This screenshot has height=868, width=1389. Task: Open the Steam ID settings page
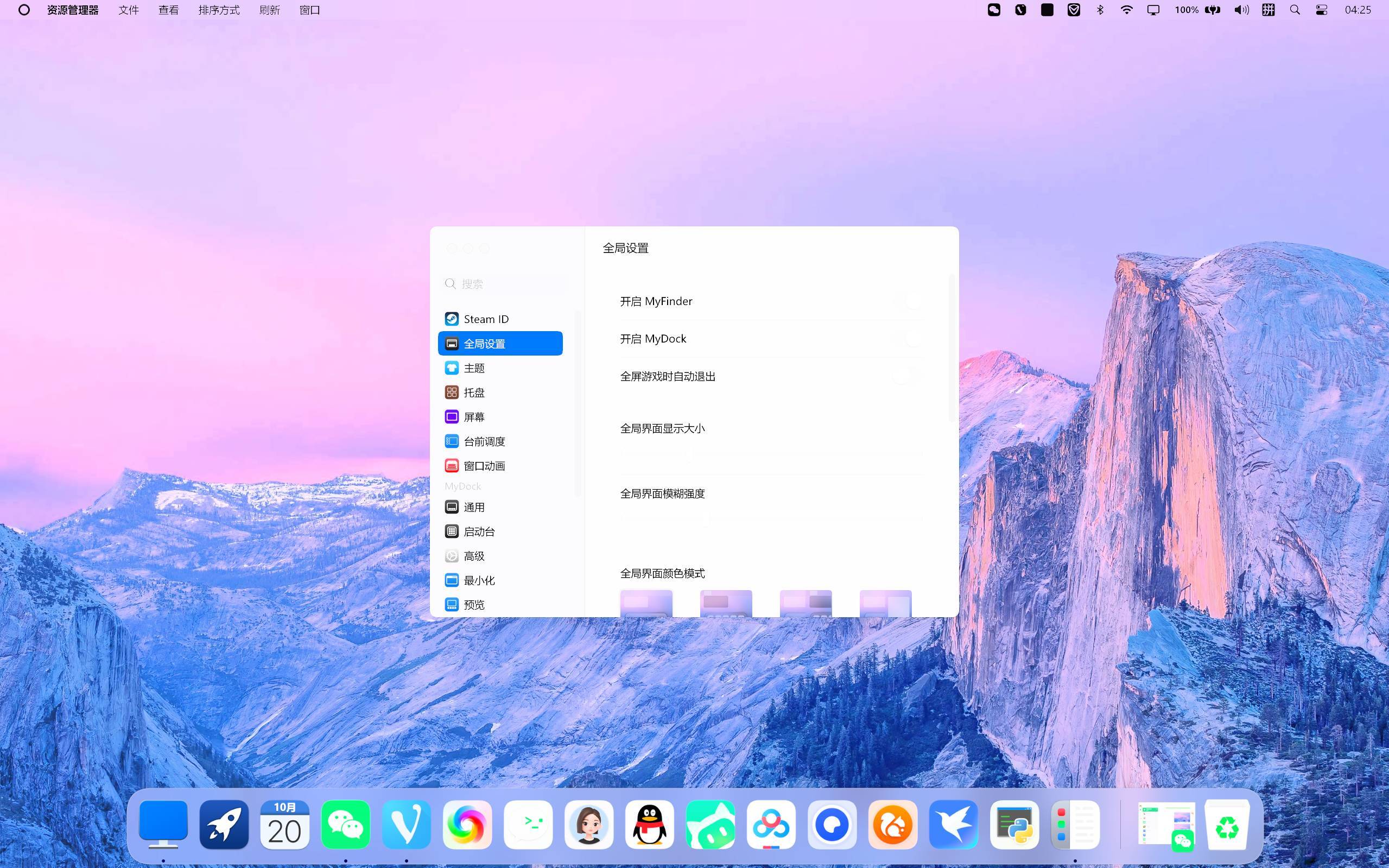click(500, 319)
